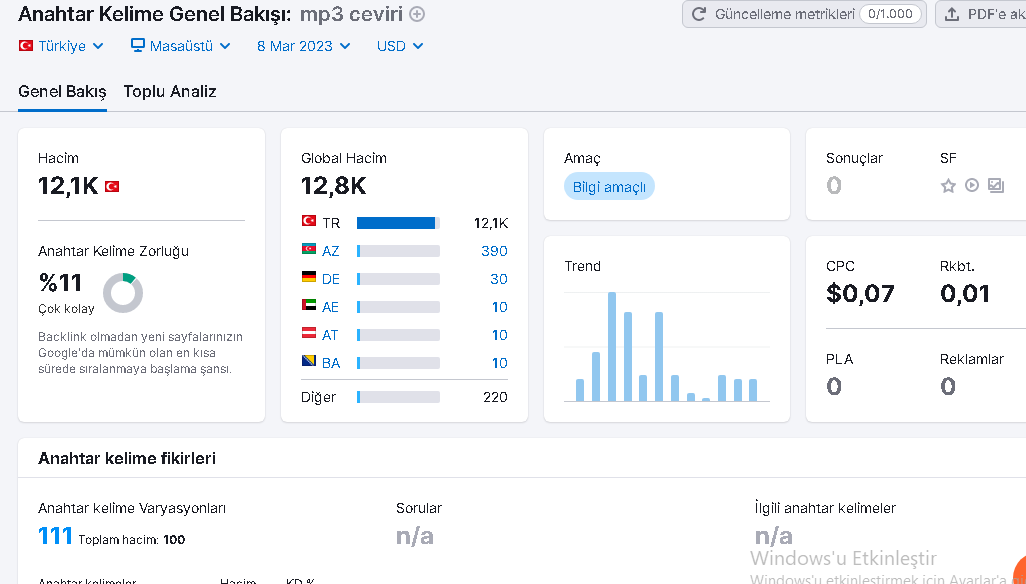Click the İlgili anahtar kelimeler label

coord(825,508)
